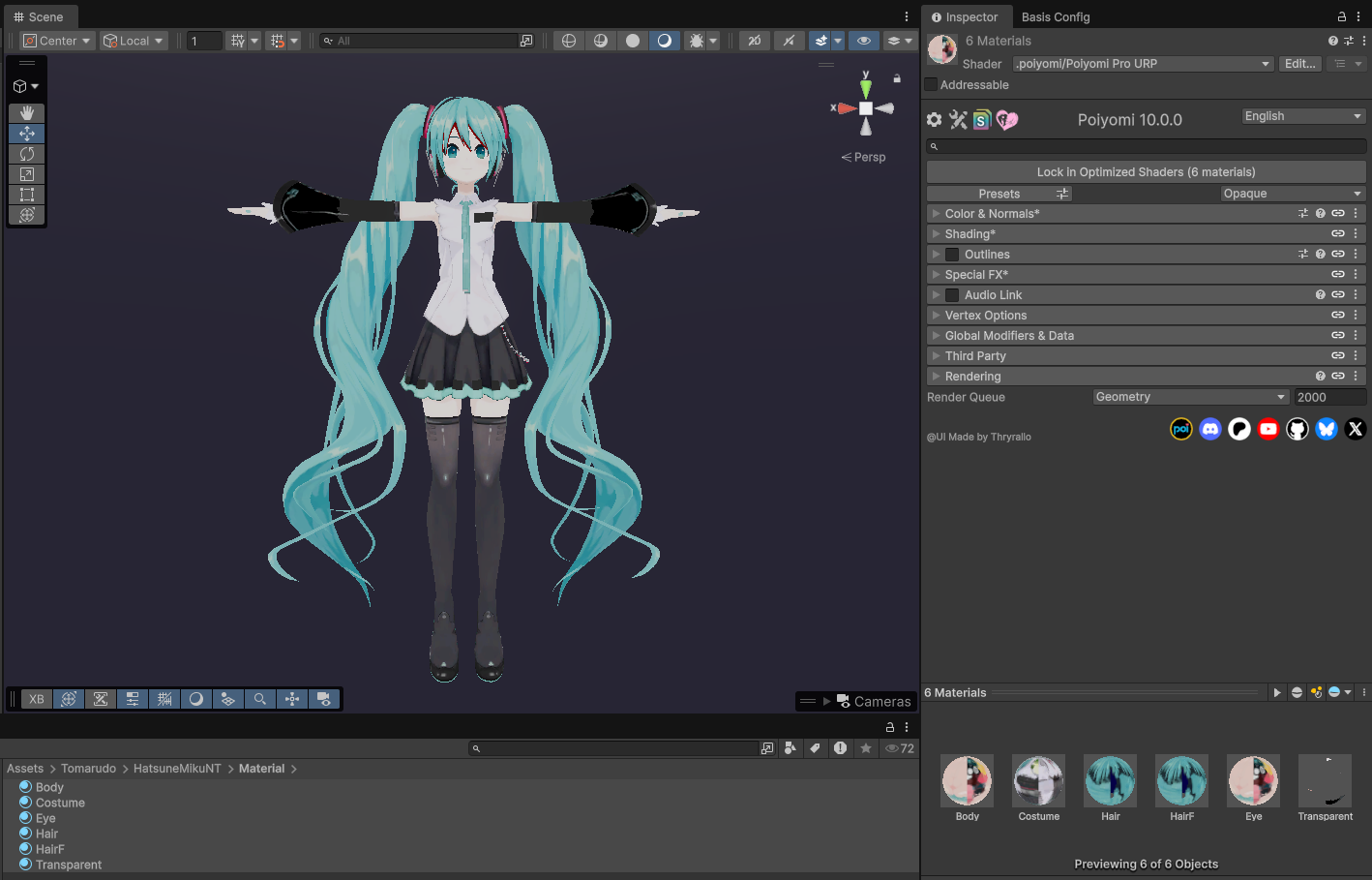Enable the Audio Link checkbox

pyautogui.click(x=952, y=295)
